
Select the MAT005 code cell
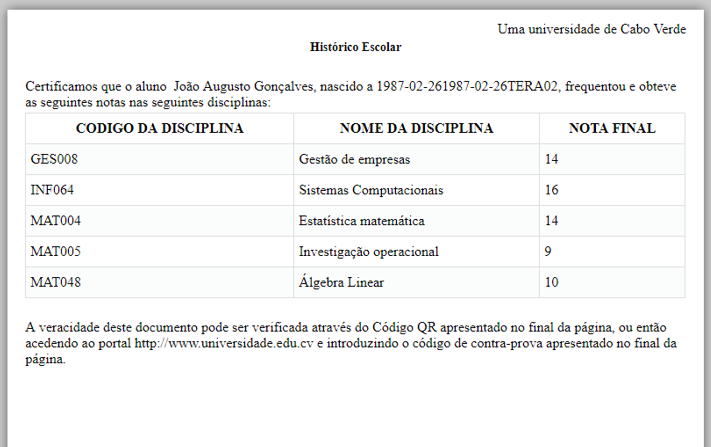coord(160,252)
